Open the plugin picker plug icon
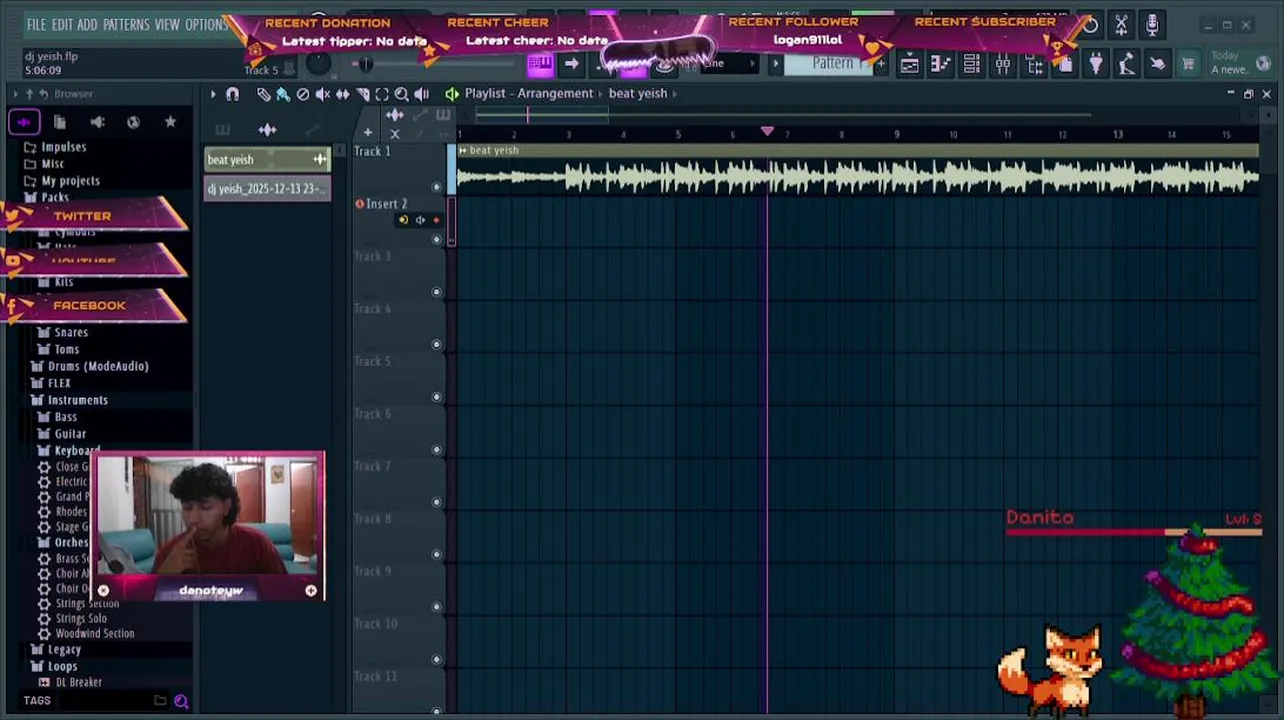 [x=1096, y=64]
